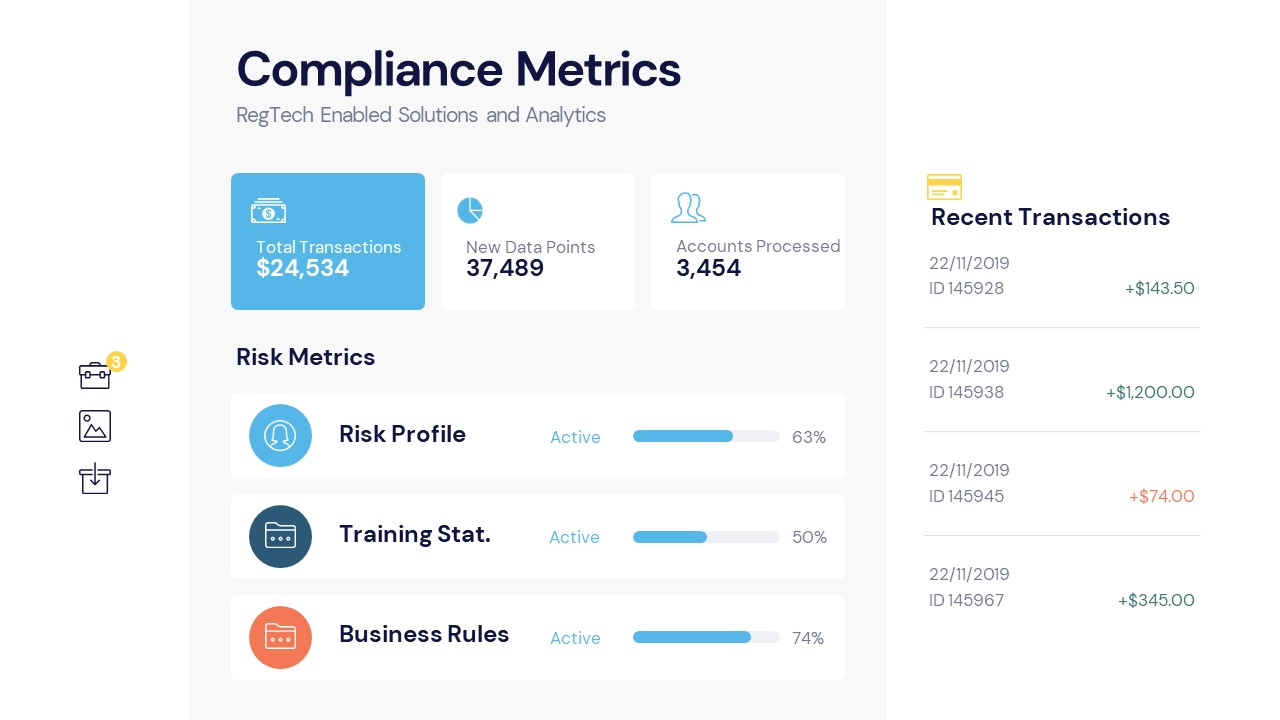Image resolution: width=1280 pixels, height=720 pixels.
Task: Click the yellow notification badge showing 3
Action: 116,361
